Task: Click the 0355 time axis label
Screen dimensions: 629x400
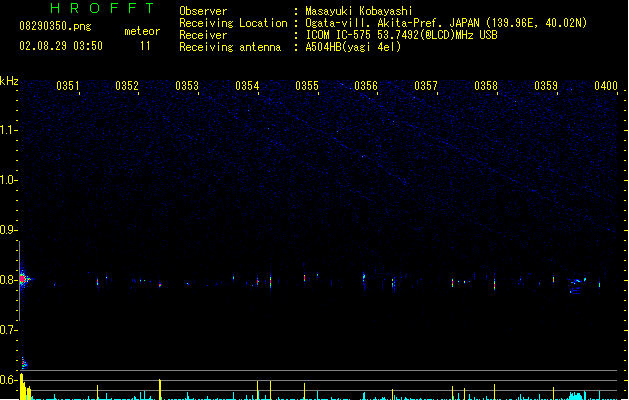Action: point(307,86)
